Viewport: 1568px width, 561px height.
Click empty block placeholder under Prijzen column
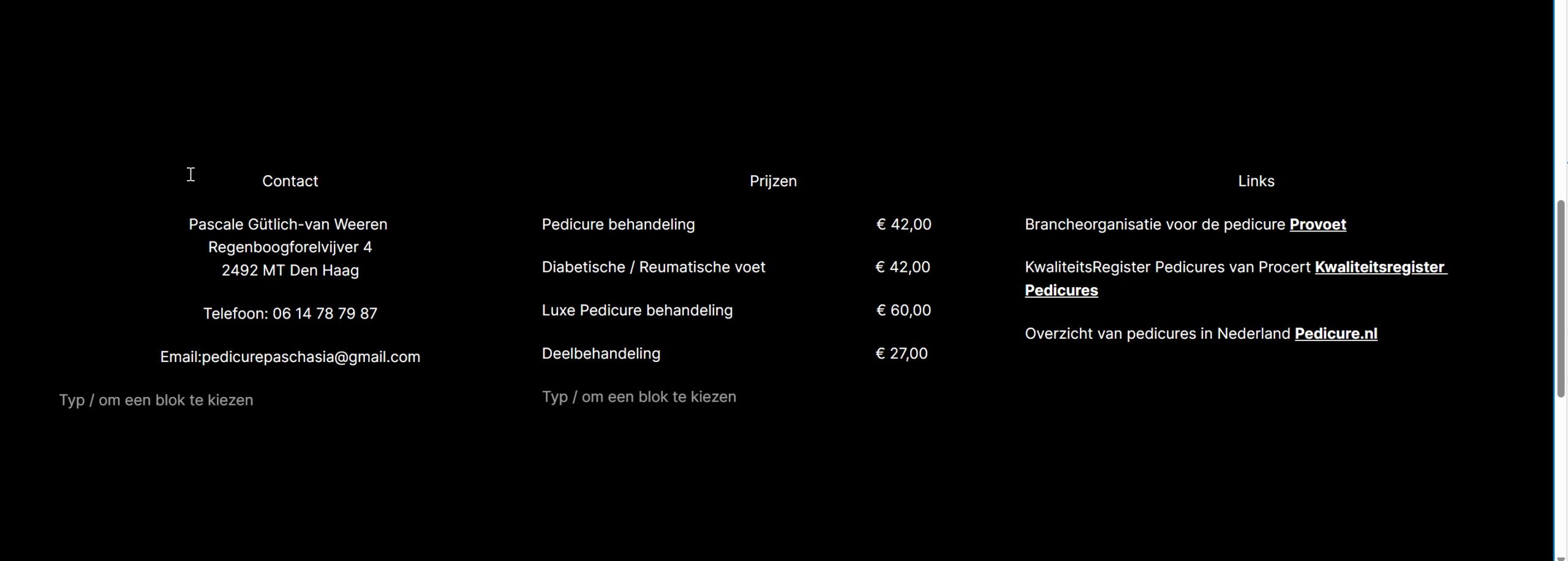pos(639,397)
